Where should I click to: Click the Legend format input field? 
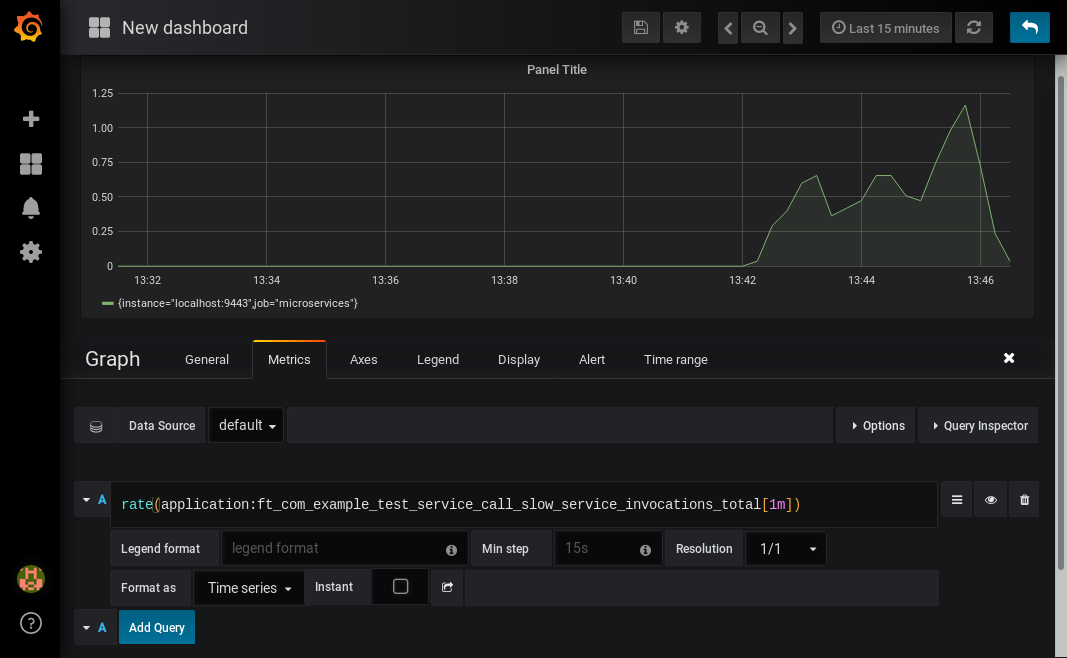click(x=335, y=549)
